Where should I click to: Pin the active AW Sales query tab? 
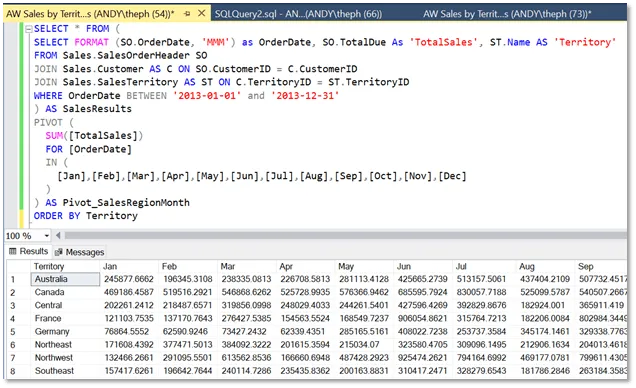187,14
